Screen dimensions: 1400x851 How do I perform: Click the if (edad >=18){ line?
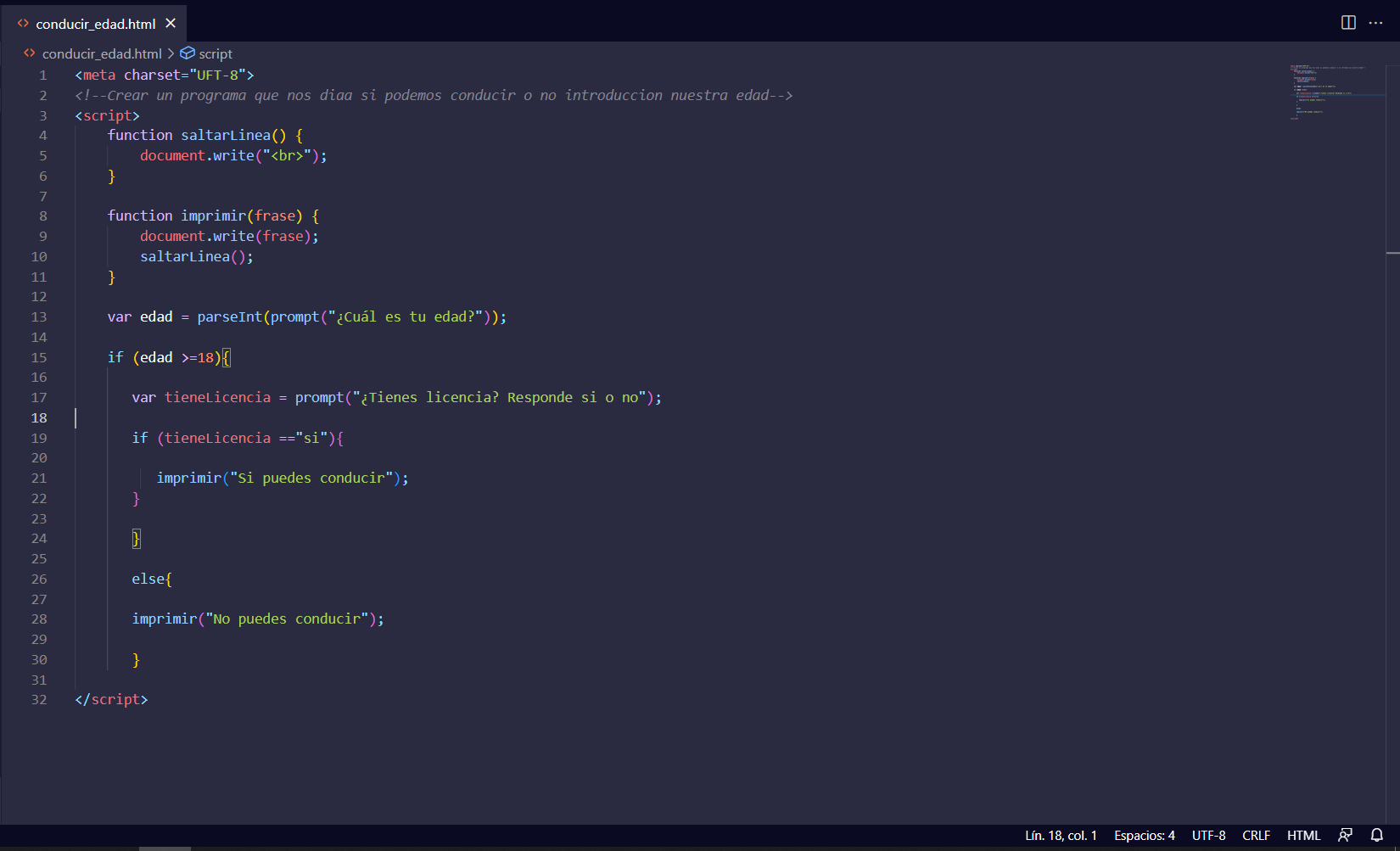pos(169,357)
